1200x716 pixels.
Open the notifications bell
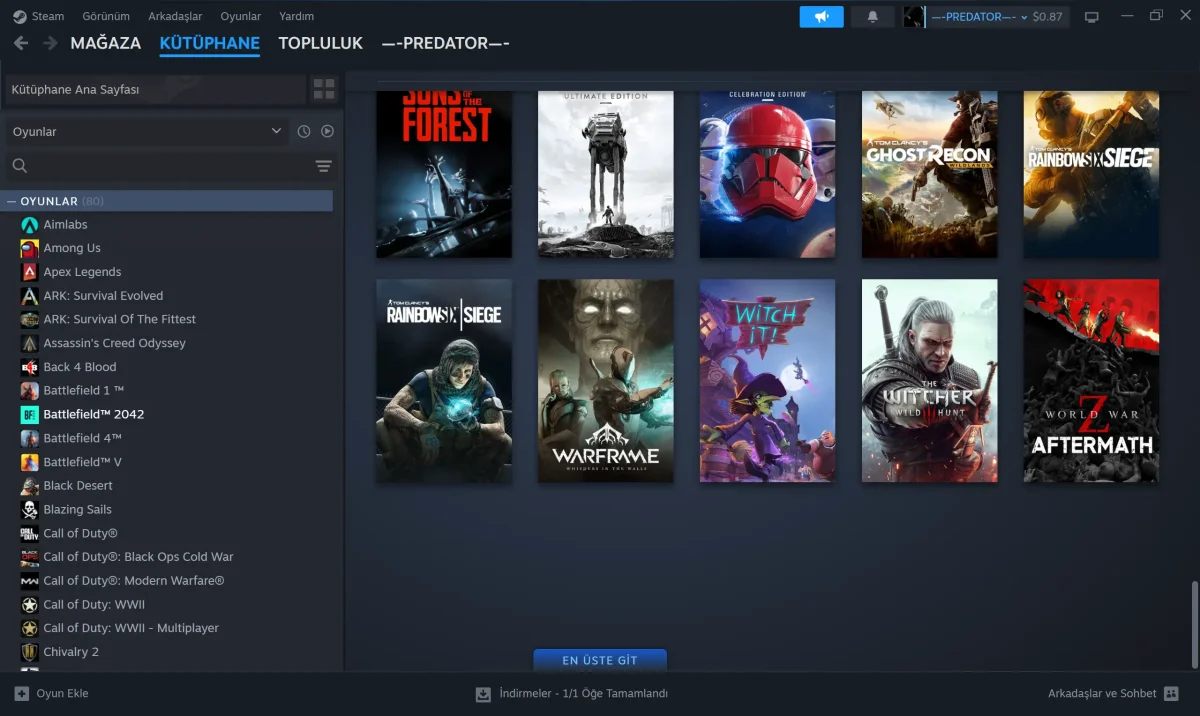coord(871,16)
